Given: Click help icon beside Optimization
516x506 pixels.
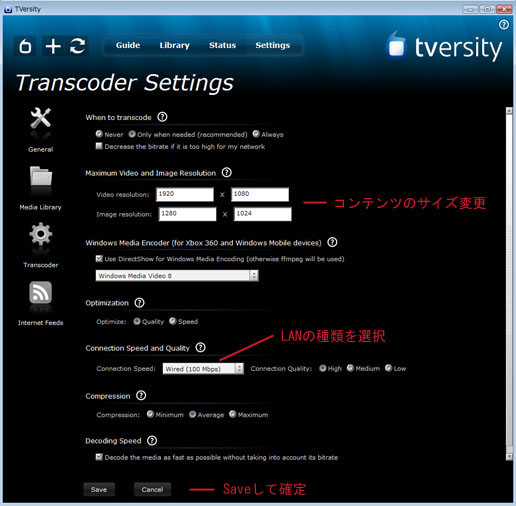Looking at the screenshot, I should pos(139,303).
